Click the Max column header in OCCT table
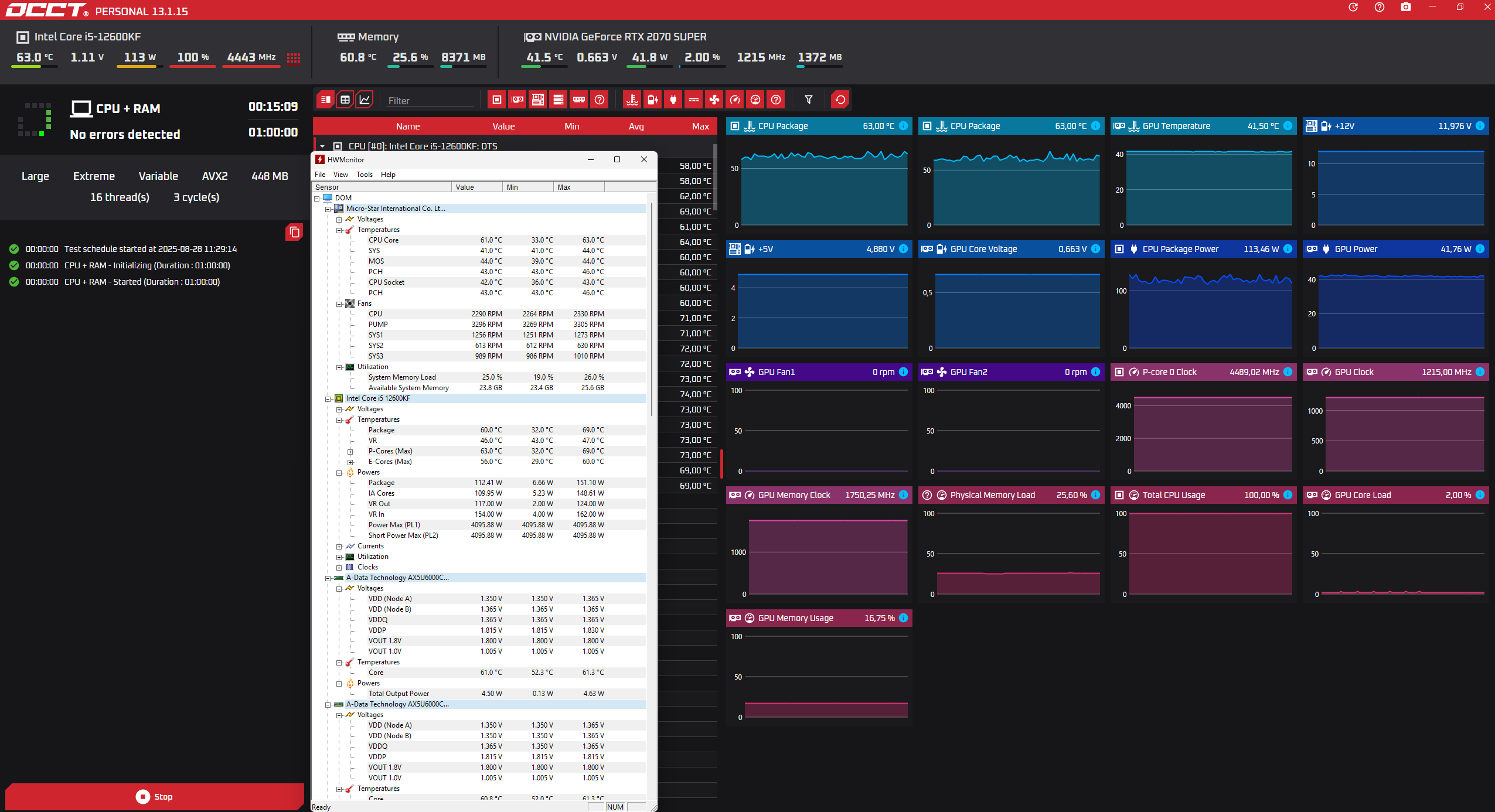Image resolution: width=1495 pixels, height=812 pixels. pos(700,127)
